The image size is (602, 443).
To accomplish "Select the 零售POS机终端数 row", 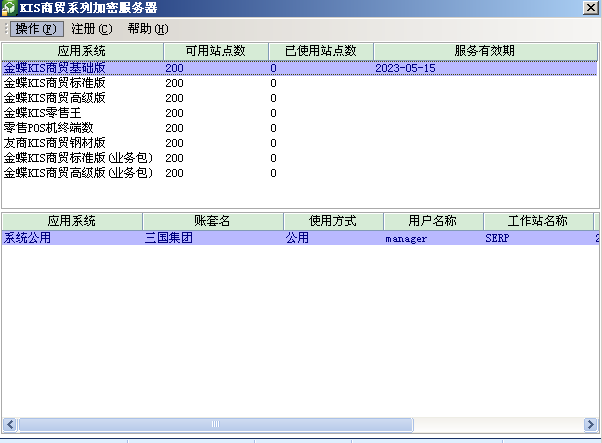I will point(299,128).
